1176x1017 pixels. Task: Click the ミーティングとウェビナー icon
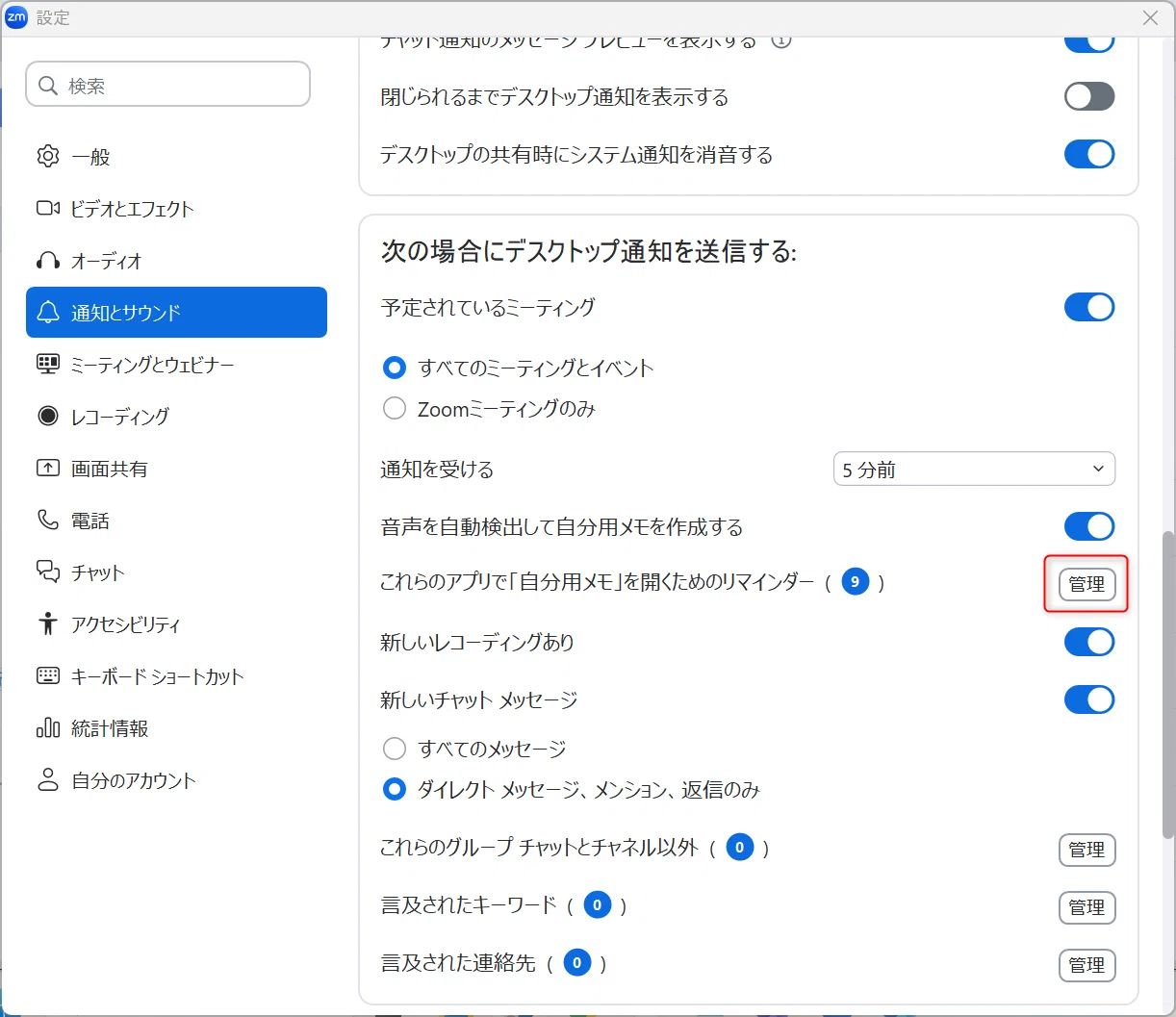(x=48, y=365)
